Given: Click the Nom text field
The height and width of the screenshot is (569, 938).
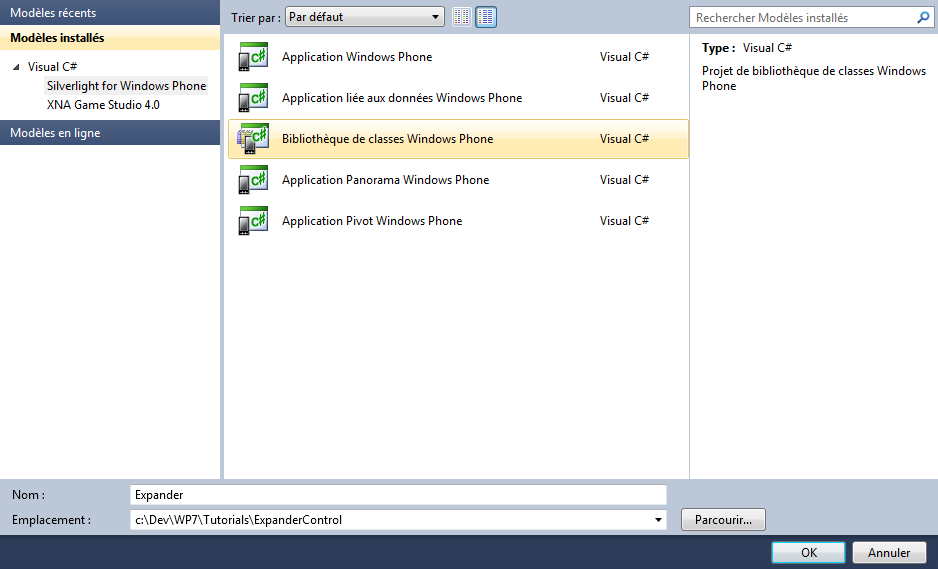Looking at the screenshot, I should pos(398,495).
